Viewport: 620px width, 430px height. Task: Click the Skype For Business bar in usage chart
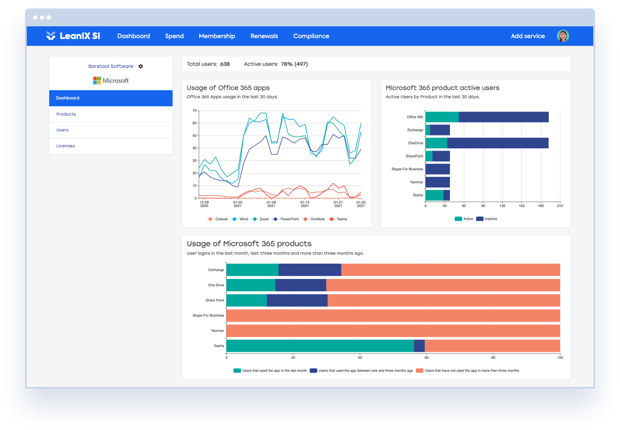[393, 316]
